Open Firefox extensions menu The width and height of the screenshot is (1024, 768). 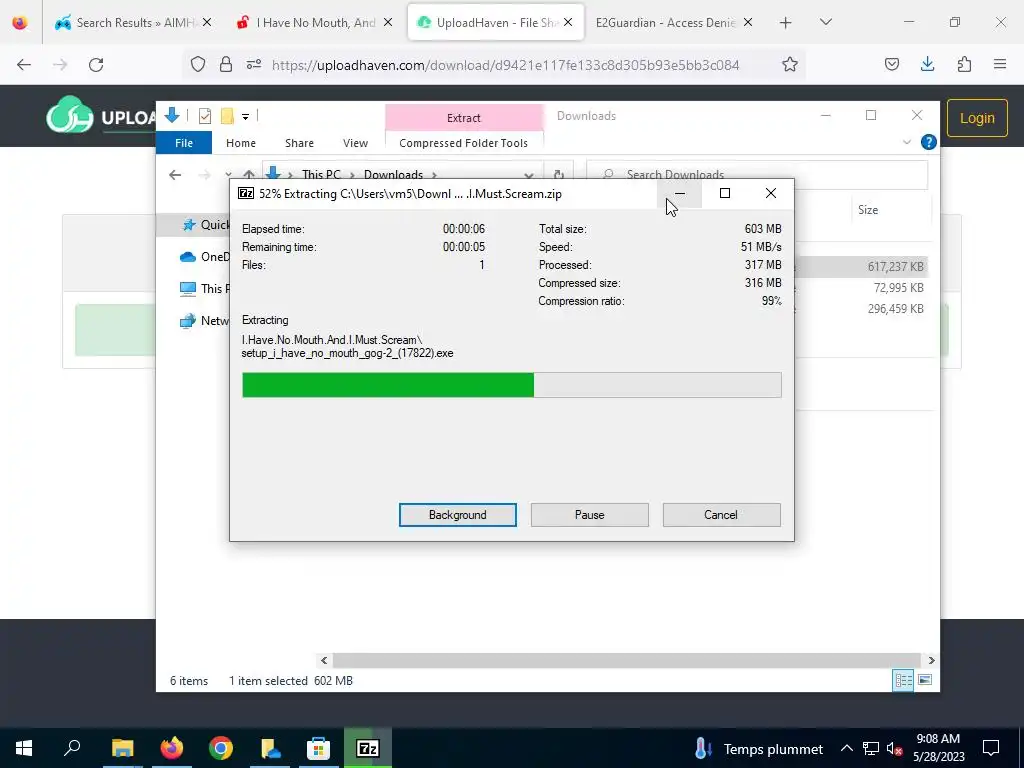(964, 64)
